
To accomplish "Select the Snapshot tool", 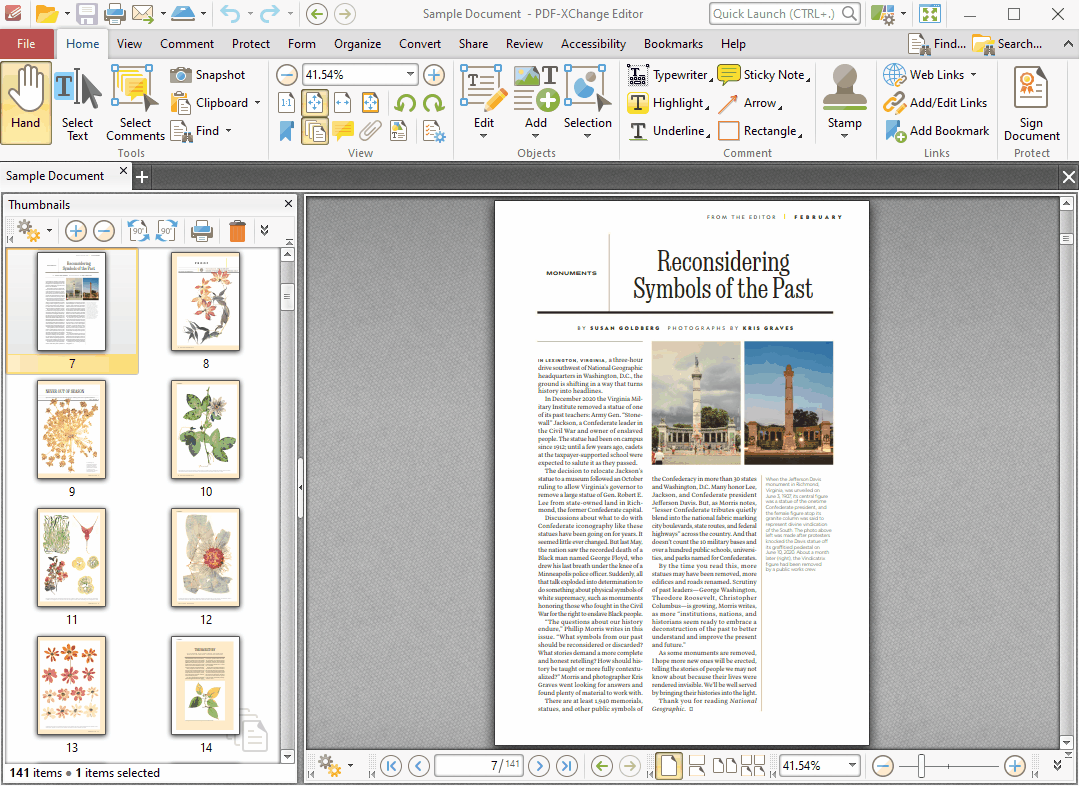I will pos(208,75).
